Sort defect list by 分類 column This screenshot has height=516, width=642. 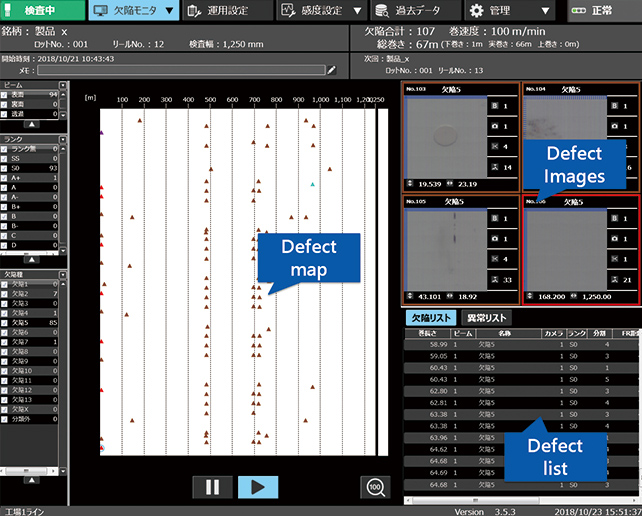599,333
